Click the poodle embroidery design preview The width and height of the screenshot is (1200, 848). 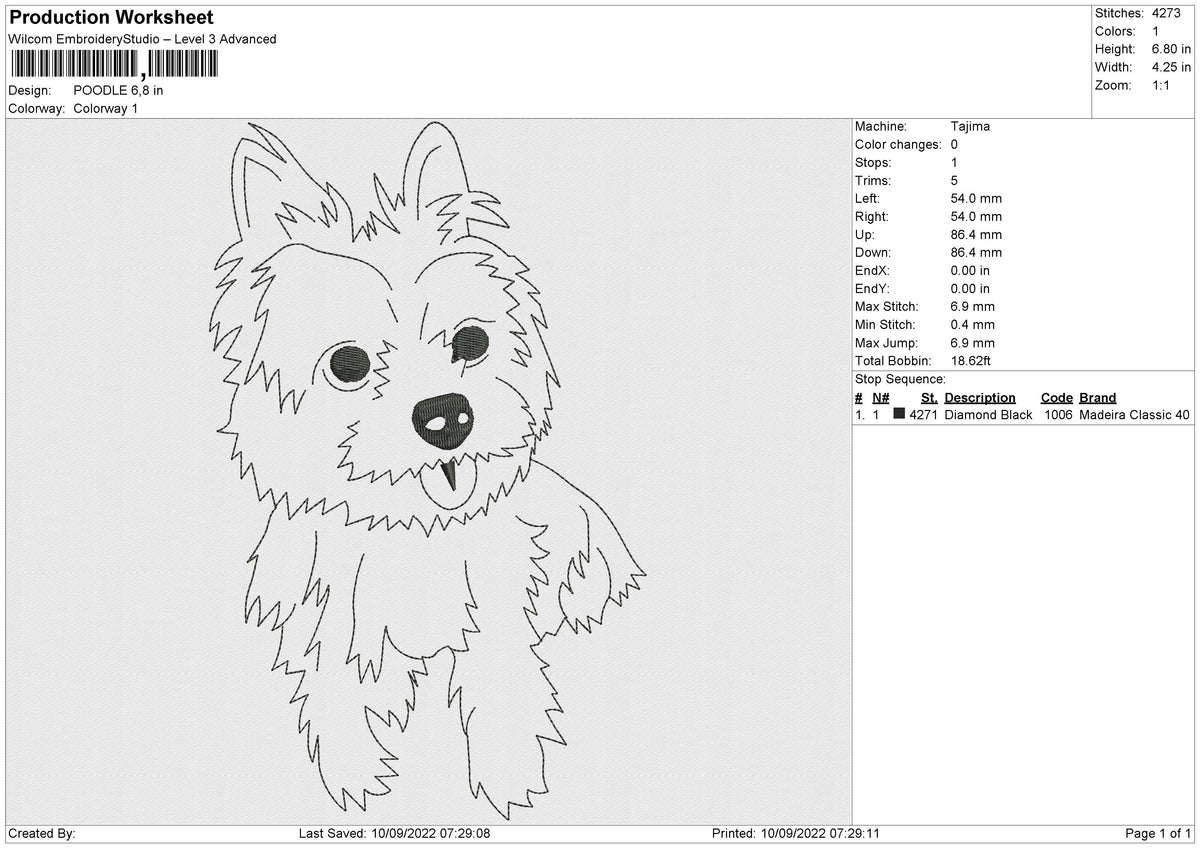(x=430, y=472)
